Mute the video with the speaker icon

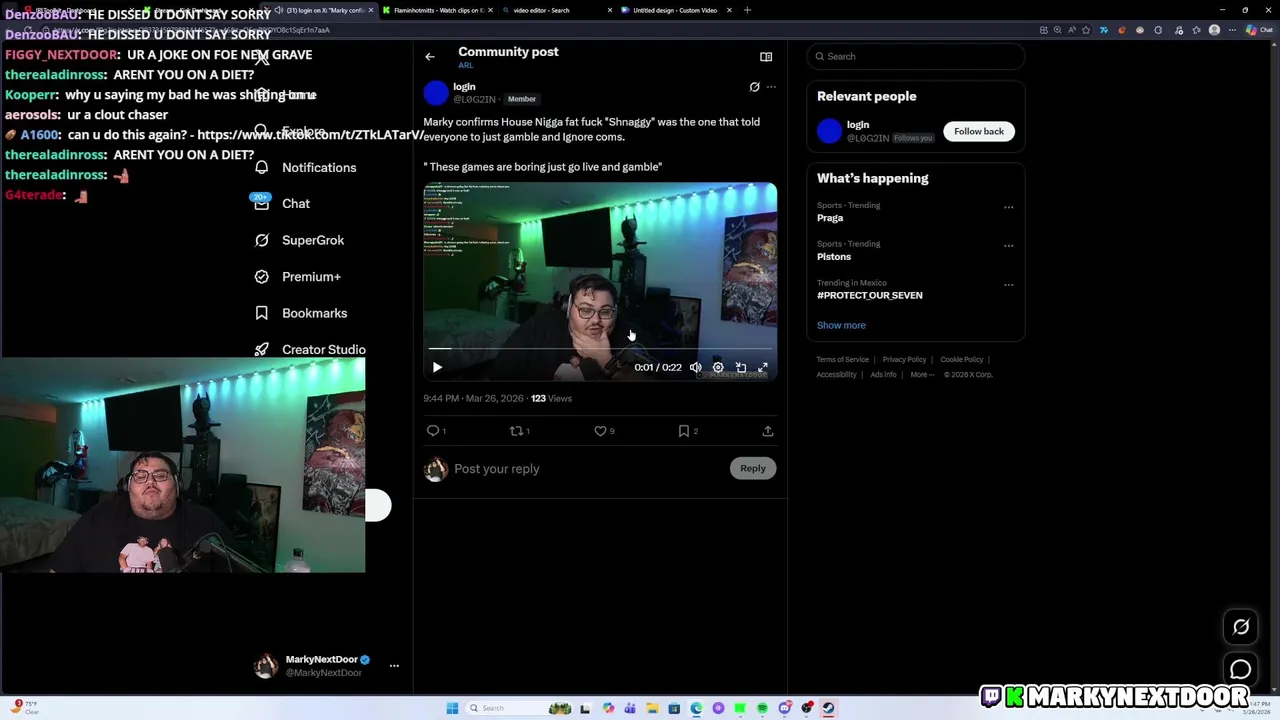point(696,367)
